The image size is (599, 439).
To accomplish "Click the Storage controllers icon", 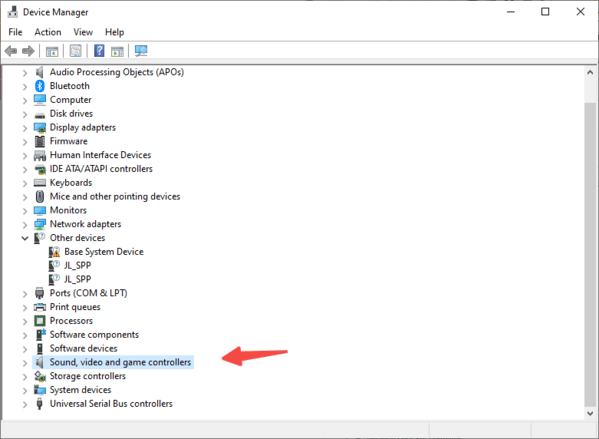I will 40,376.
